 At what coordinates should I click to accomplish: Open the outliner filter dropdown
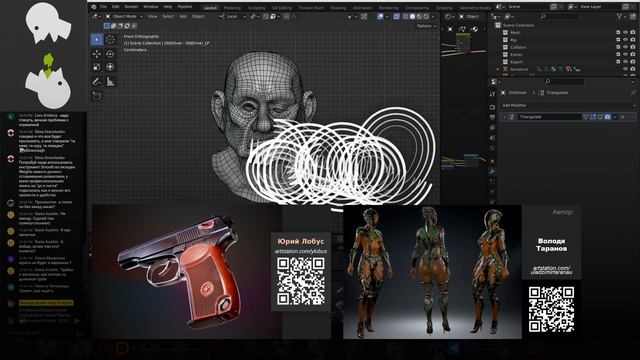click(x=622, y=17)
